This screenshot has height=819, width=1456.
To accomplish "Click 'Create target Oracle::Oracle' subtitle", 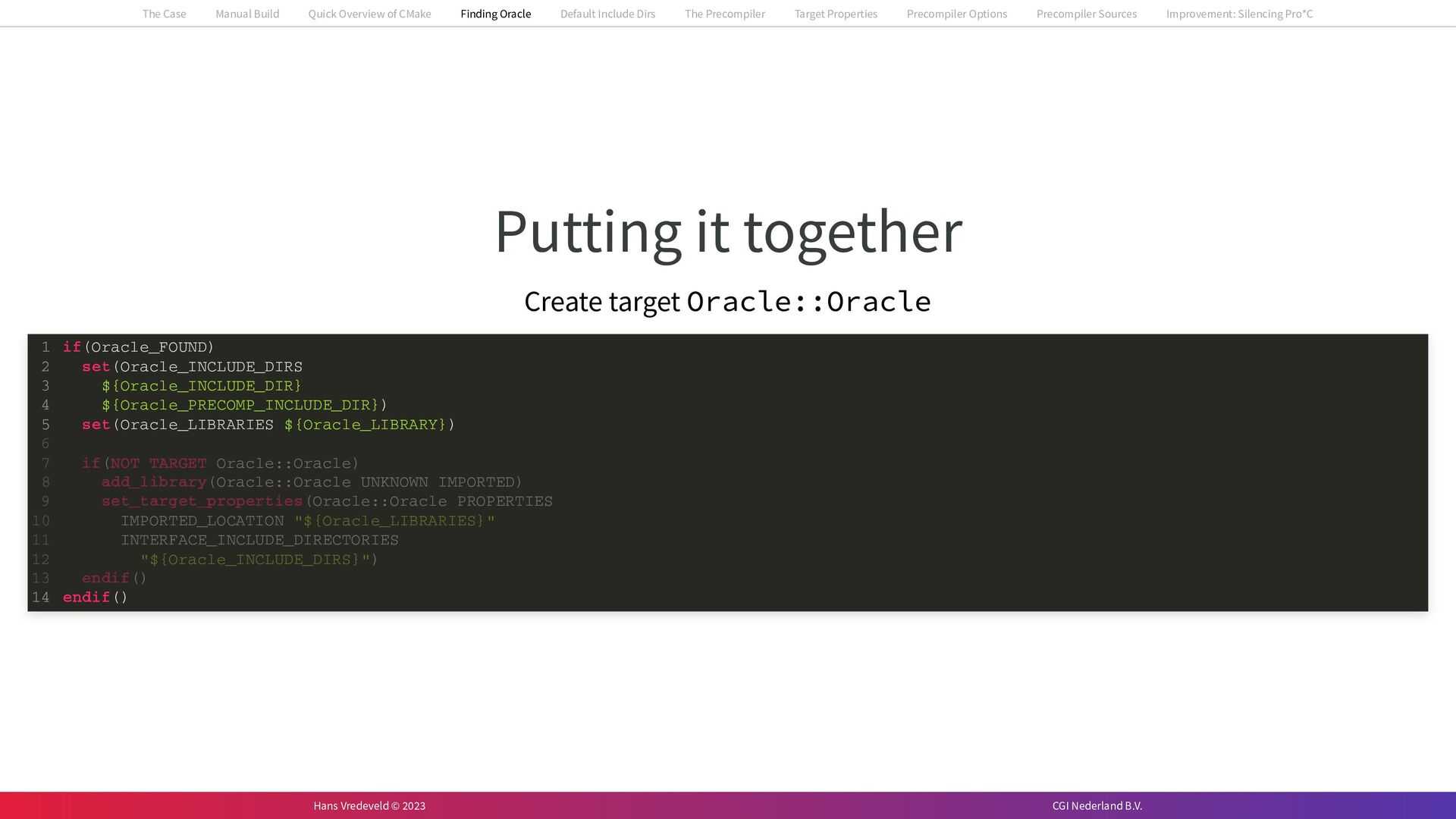I will (727, 302).
